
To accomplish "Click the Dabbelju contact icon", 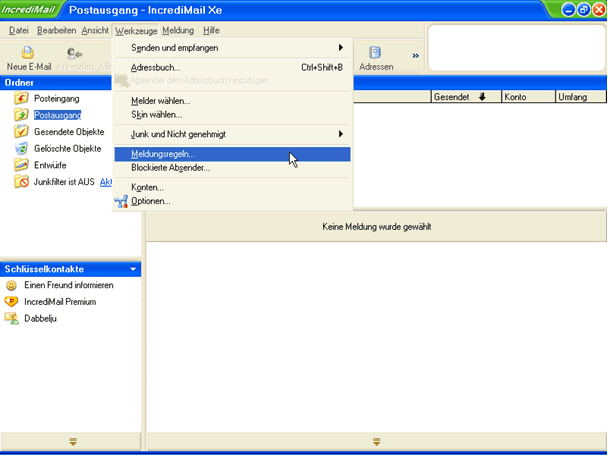I will (12, 318).
